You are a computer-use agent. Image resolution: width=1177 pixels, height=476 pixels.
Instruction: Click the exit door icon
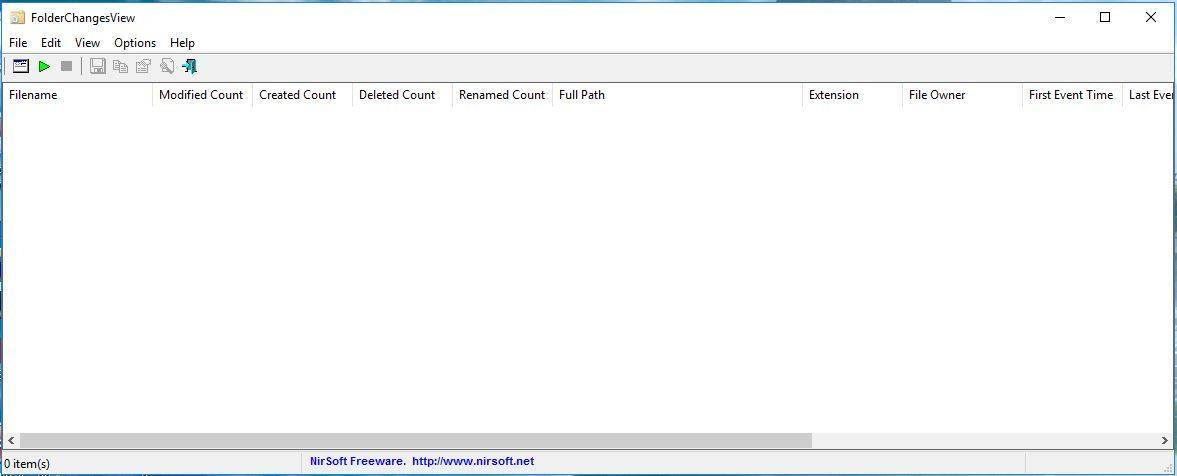coord(190,66)
